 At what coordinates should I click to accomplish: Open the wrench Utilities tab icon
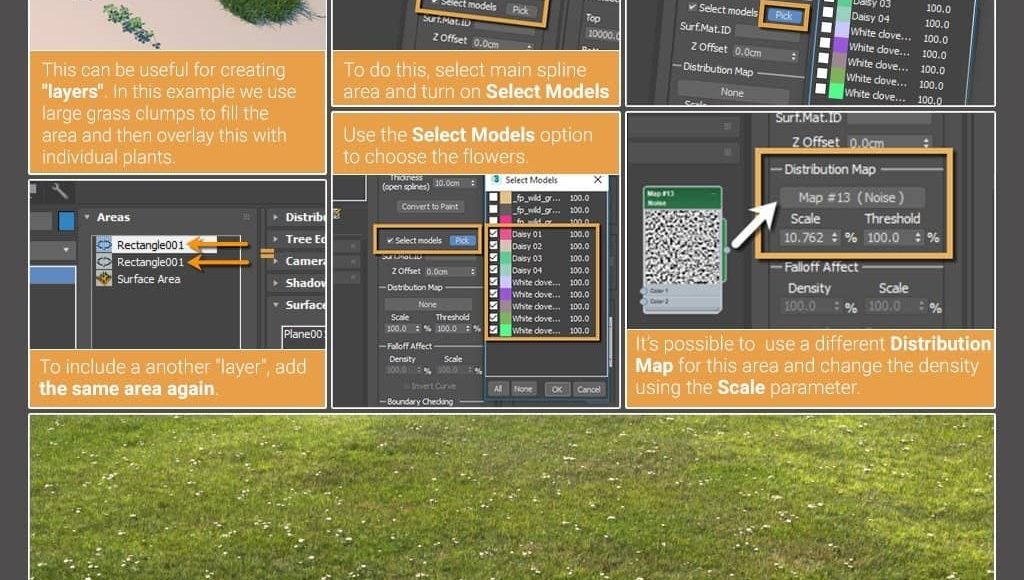point(60,191)
